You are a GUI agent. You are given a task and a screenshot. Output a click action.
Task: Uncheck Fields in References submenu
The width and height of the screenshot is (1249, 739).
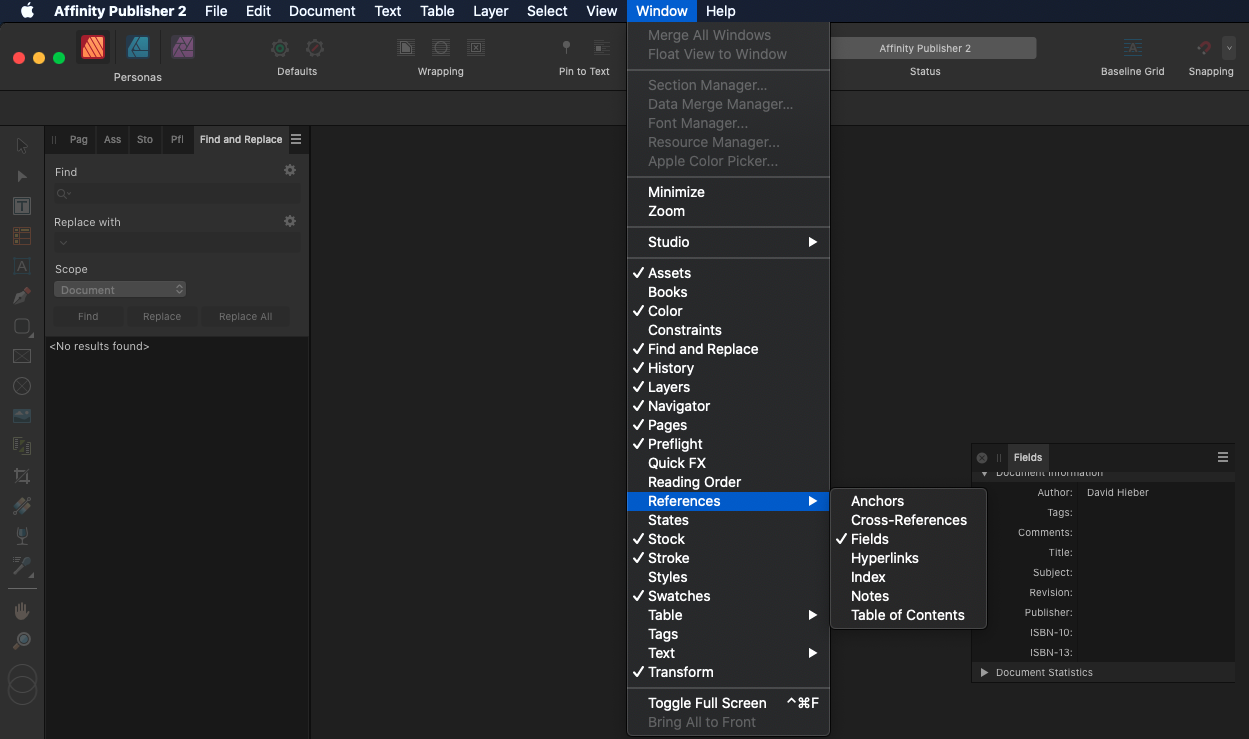[x=908, y=539]
